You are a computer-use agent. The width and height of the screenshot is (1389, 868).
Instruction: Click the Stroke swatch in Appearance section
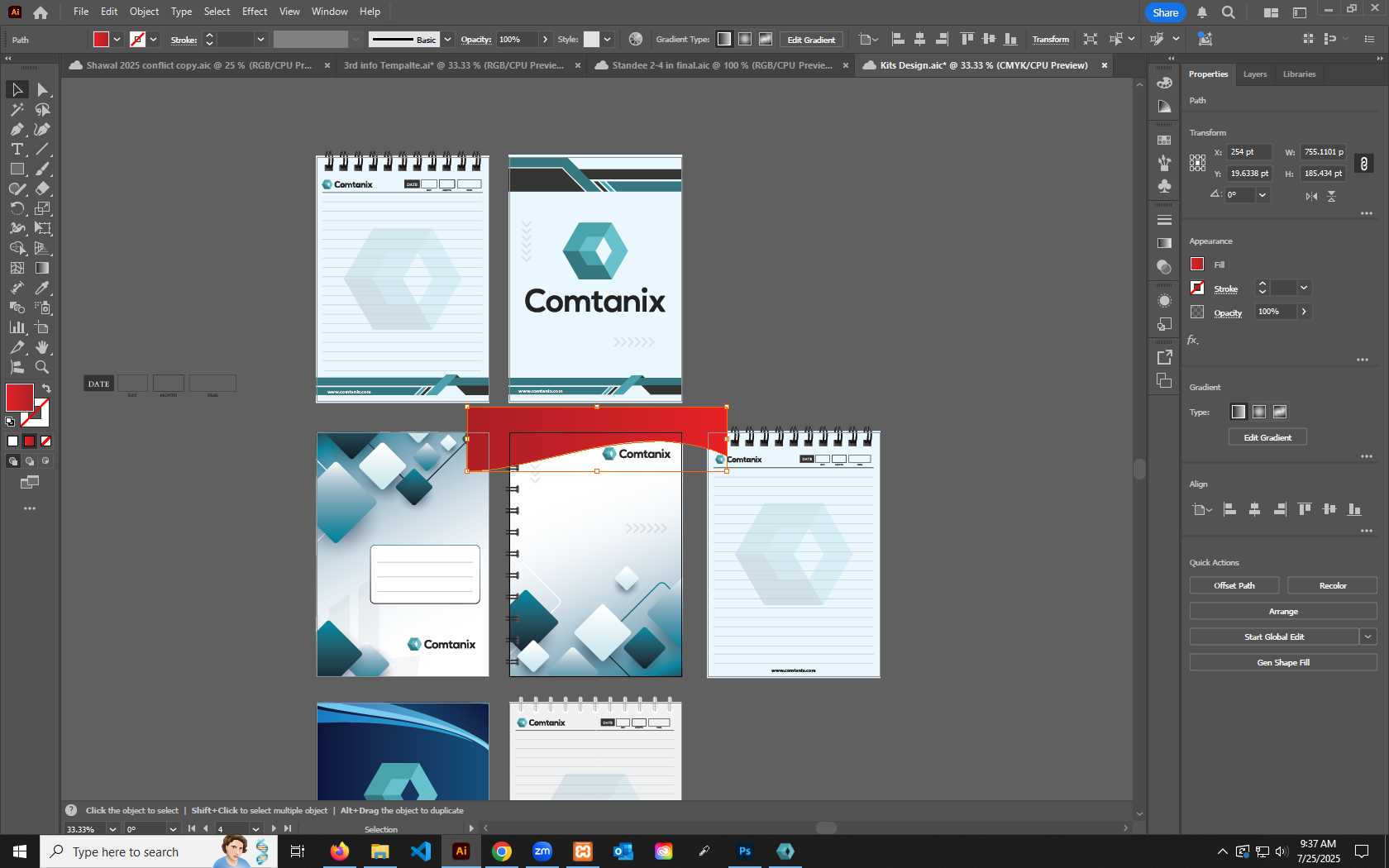(x=1197, y=288)
